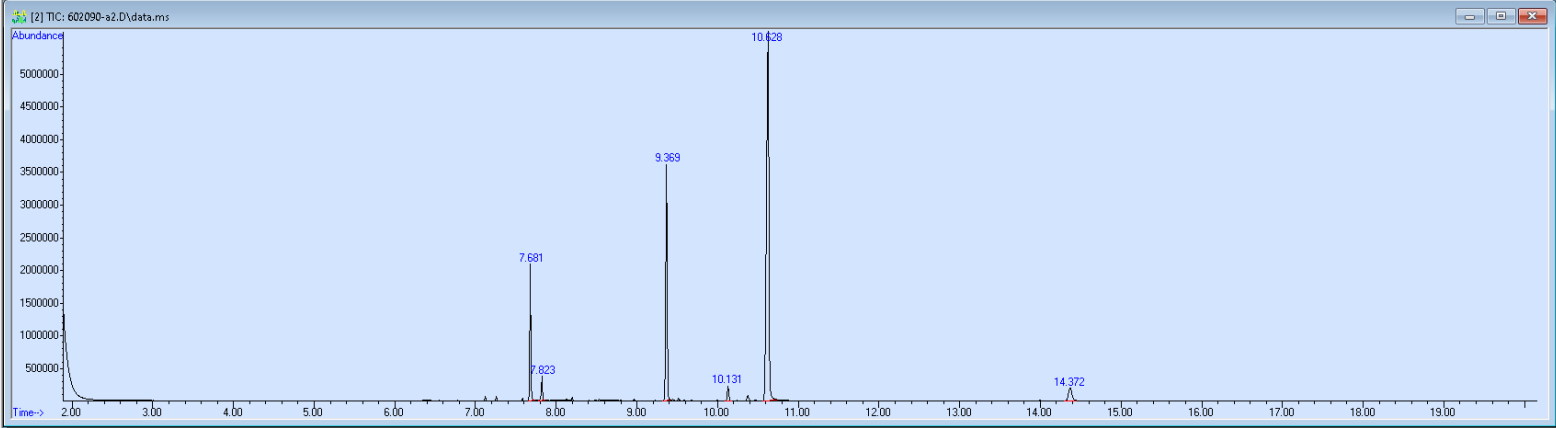Image resolution: width=1556 pixels, height=428 pixels.
Task: Click the 2.00 time axis tick
Action: pyautogui.click(x=71, y=412)
